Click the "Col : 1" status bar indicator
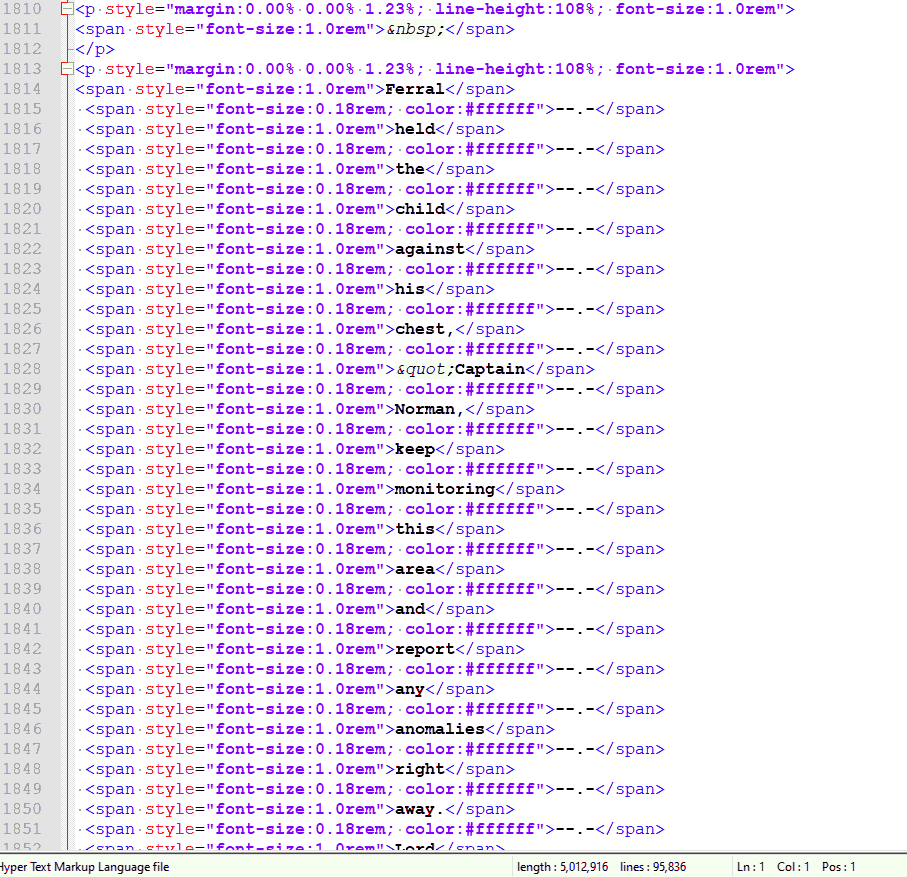 794,867
